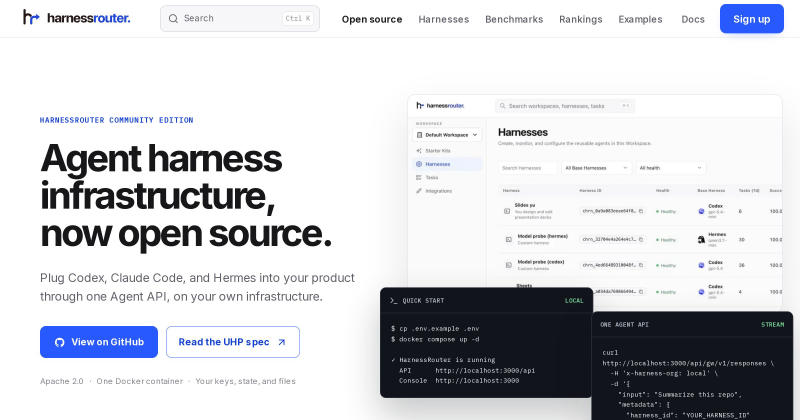This screenshot has width=800, height=420.
Task: Go to the Rankings page
Action: [581, 19]
